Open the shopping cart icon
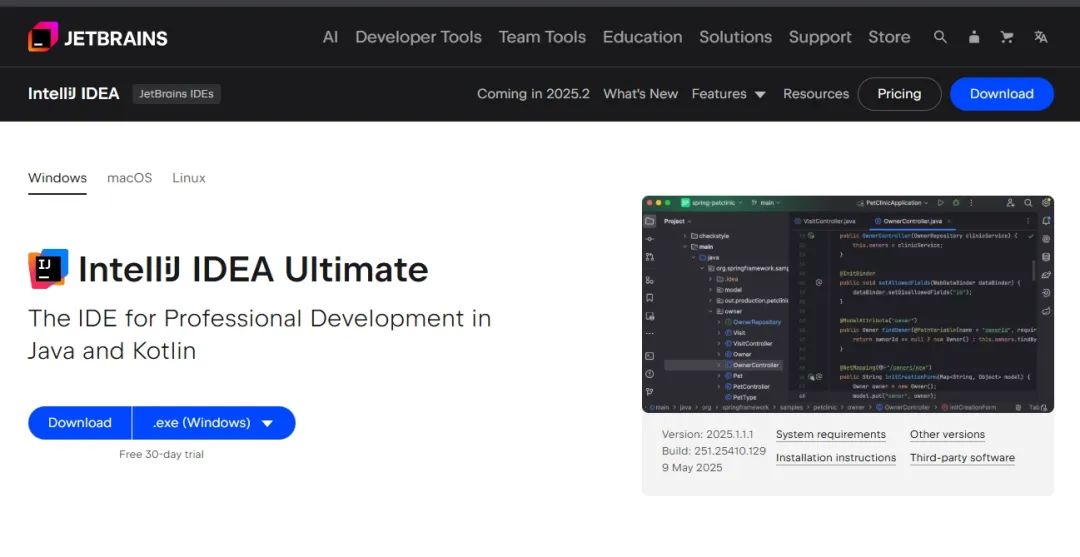 [x=1007, y=37]
